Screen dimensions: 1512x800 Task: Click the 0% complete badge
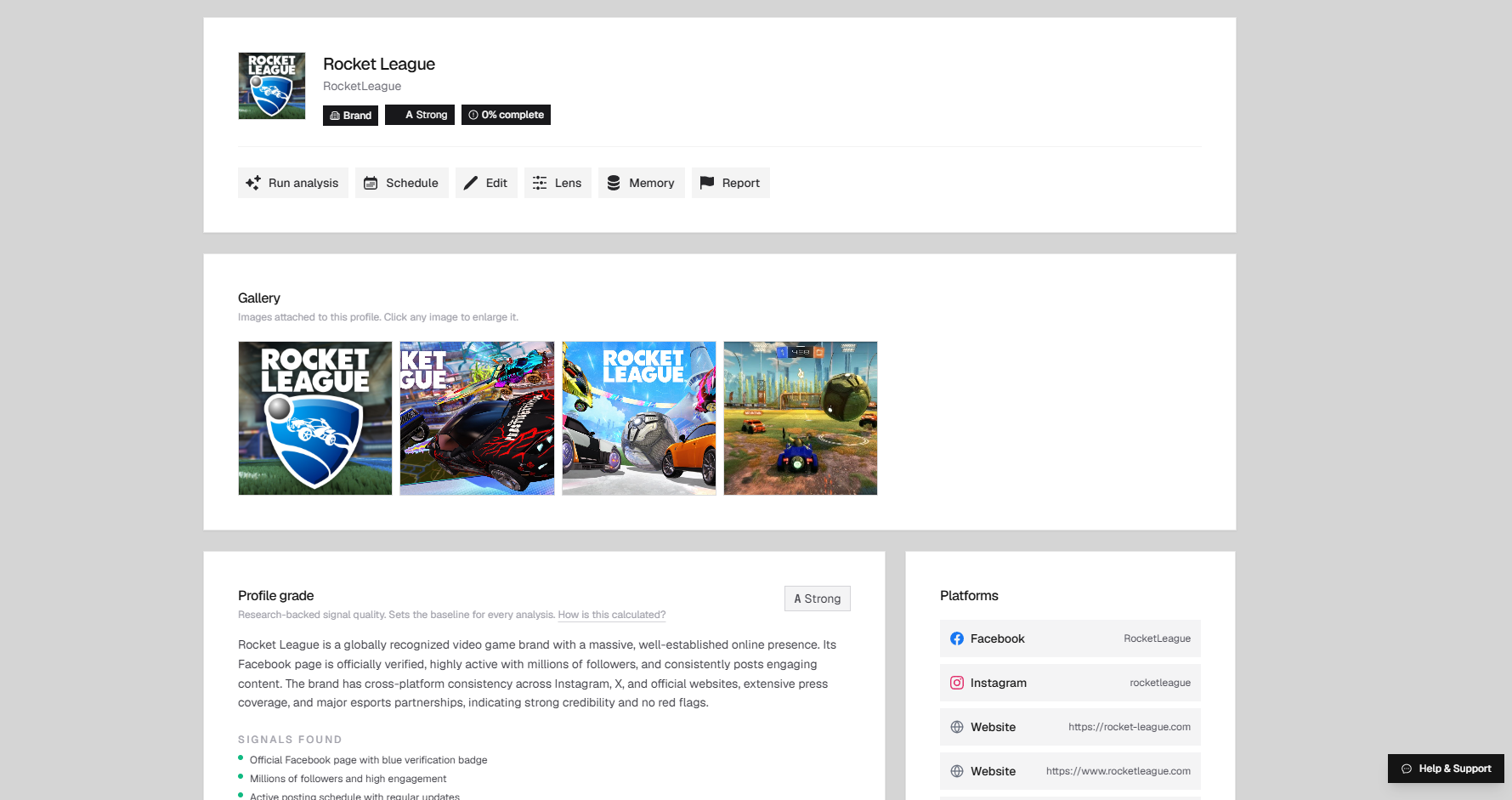(x=506, y=115)
